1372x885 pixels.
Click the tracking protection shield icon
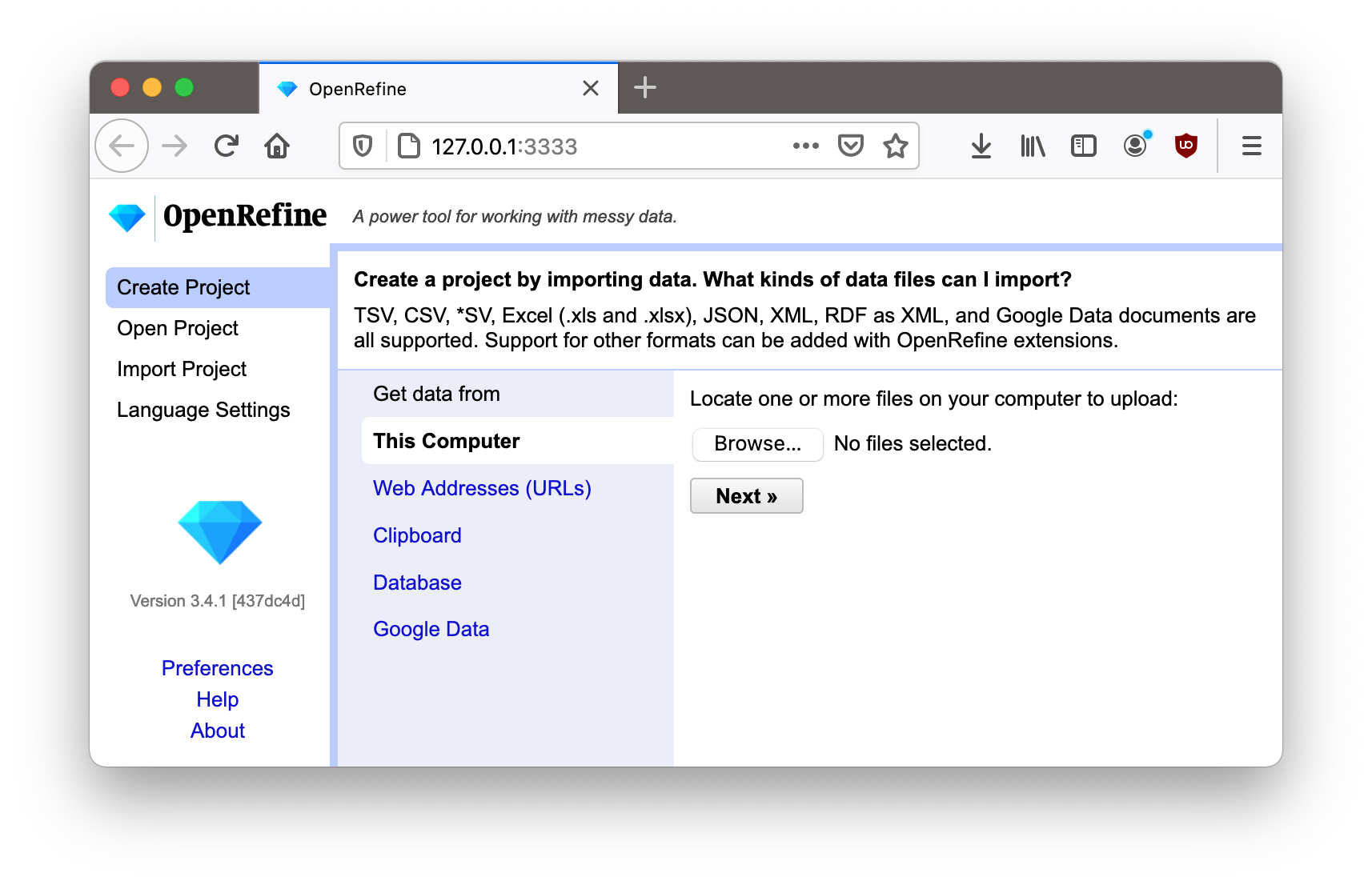pos(363,146)
